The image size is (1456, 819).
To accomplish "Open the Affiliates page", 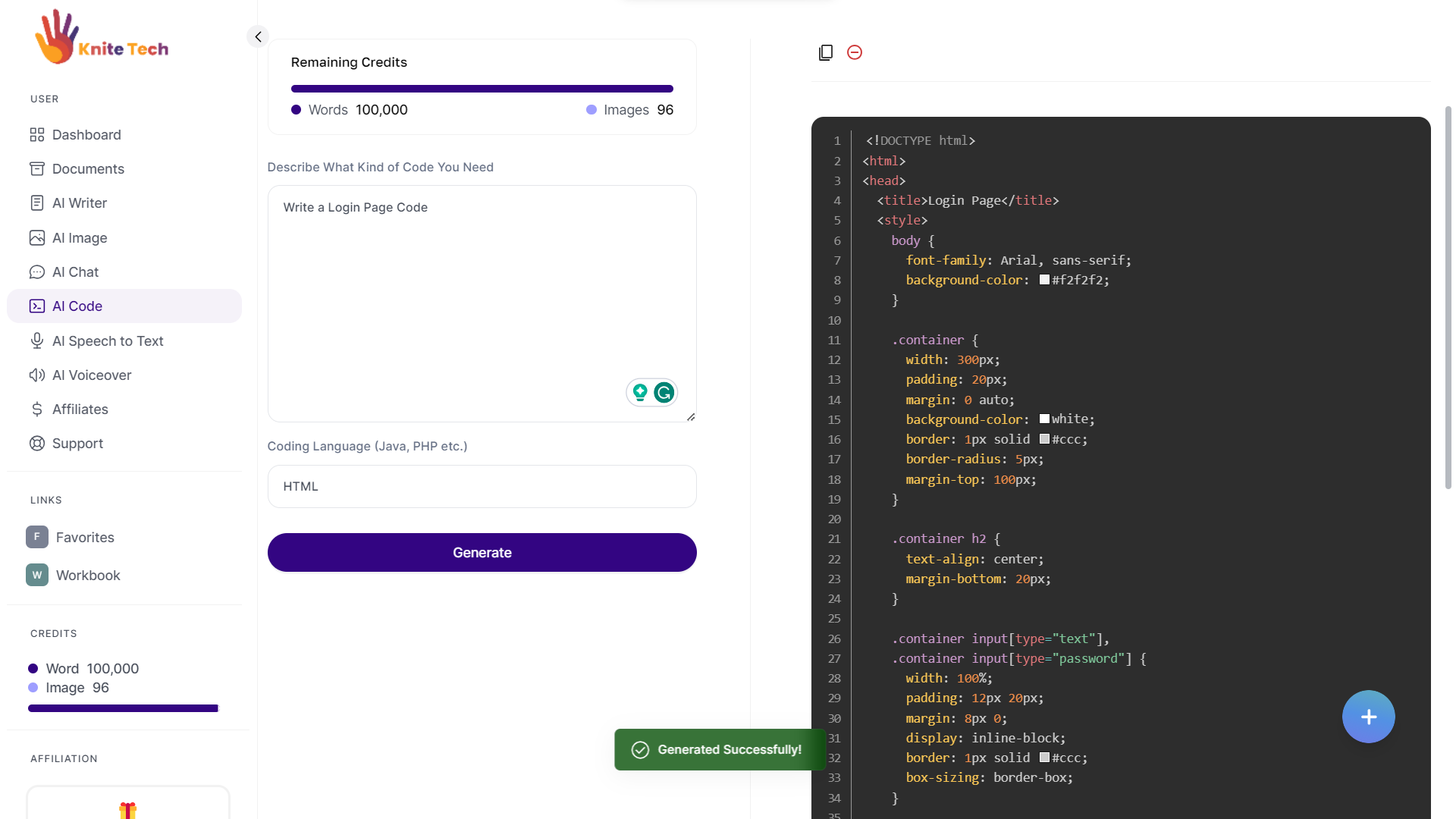I will click(x=80, y=409).
